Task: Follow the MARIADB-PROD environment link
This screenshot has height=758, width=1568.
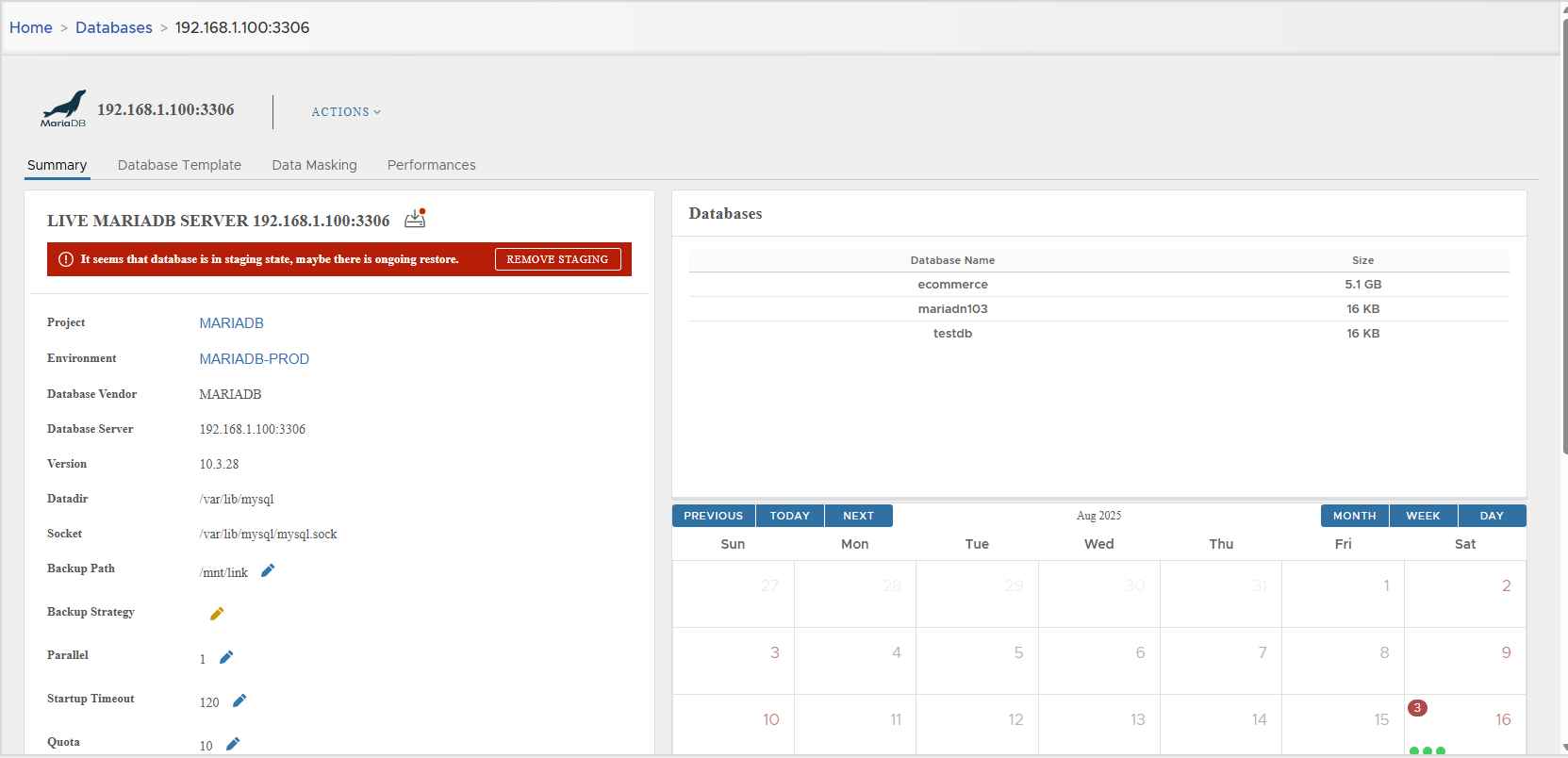Action: click(254, 359)
